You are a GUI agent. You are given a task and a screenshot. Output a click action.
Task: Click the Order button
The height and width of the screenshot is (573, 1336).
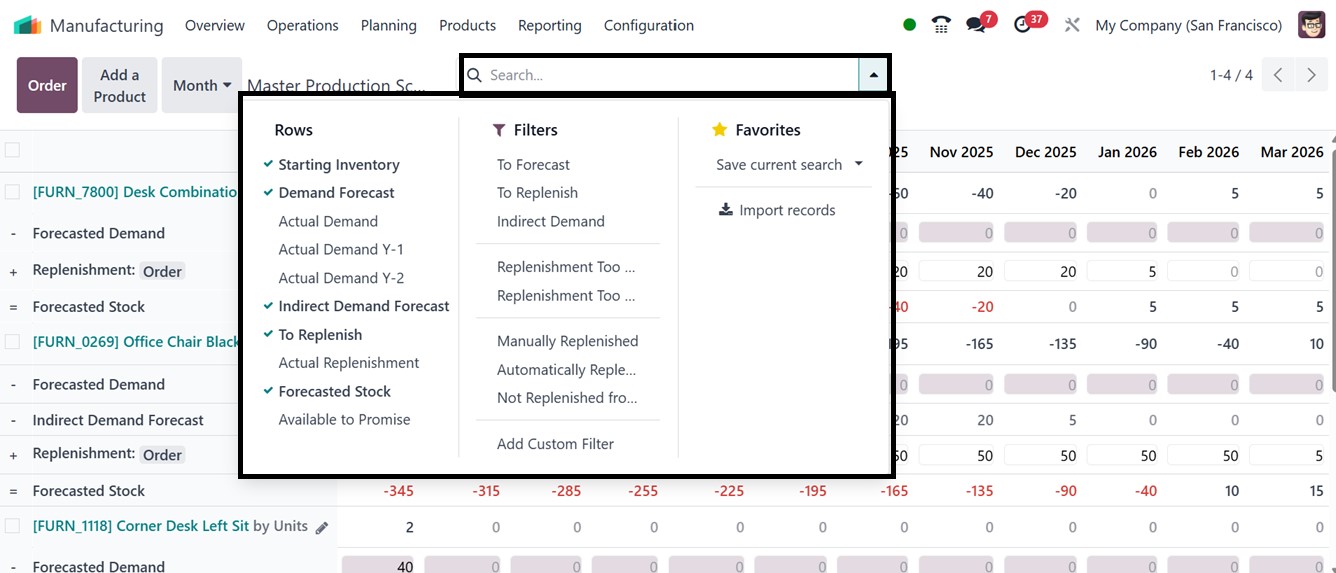pyautogui.click(x=47, y=85)
